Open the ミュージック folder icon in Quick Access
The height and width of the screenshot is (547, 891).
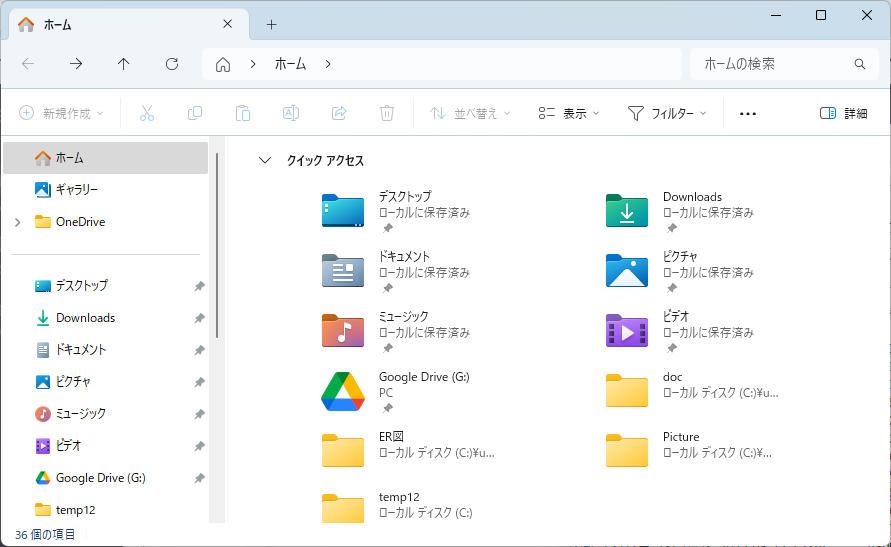pyautogui.click(x=343, y=331)
